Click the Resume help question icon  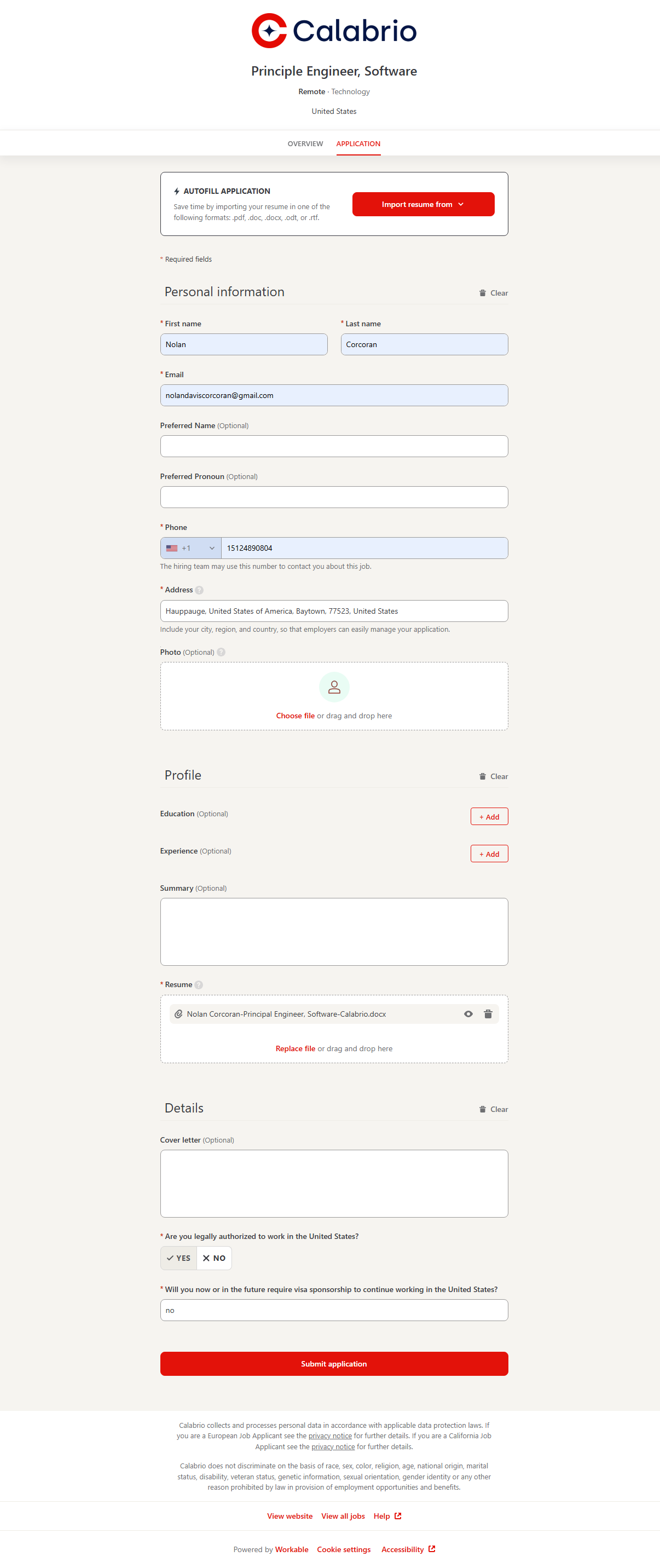coord(199,984)
